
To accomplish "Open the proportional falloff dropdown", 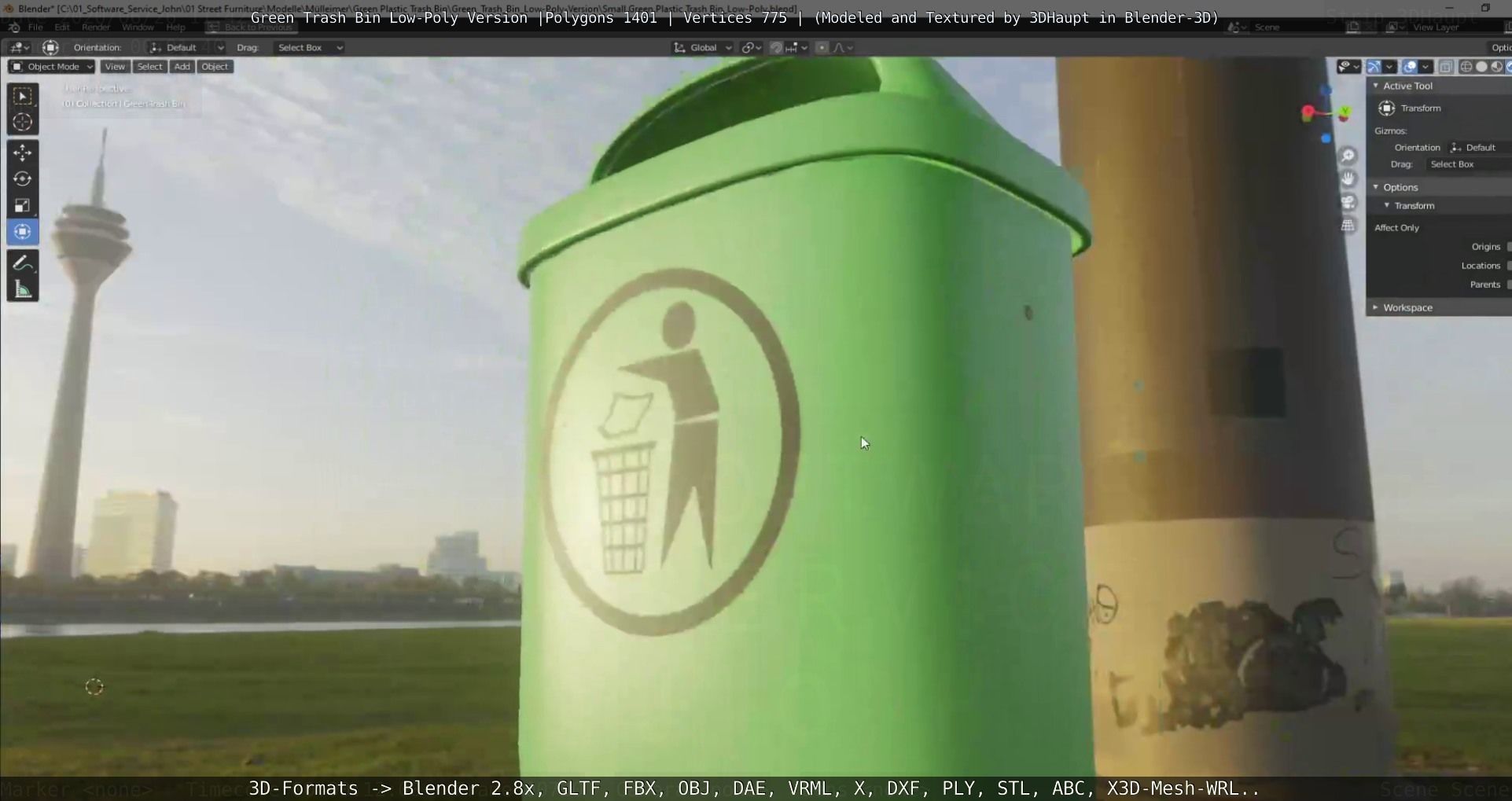I will [843, 47].
